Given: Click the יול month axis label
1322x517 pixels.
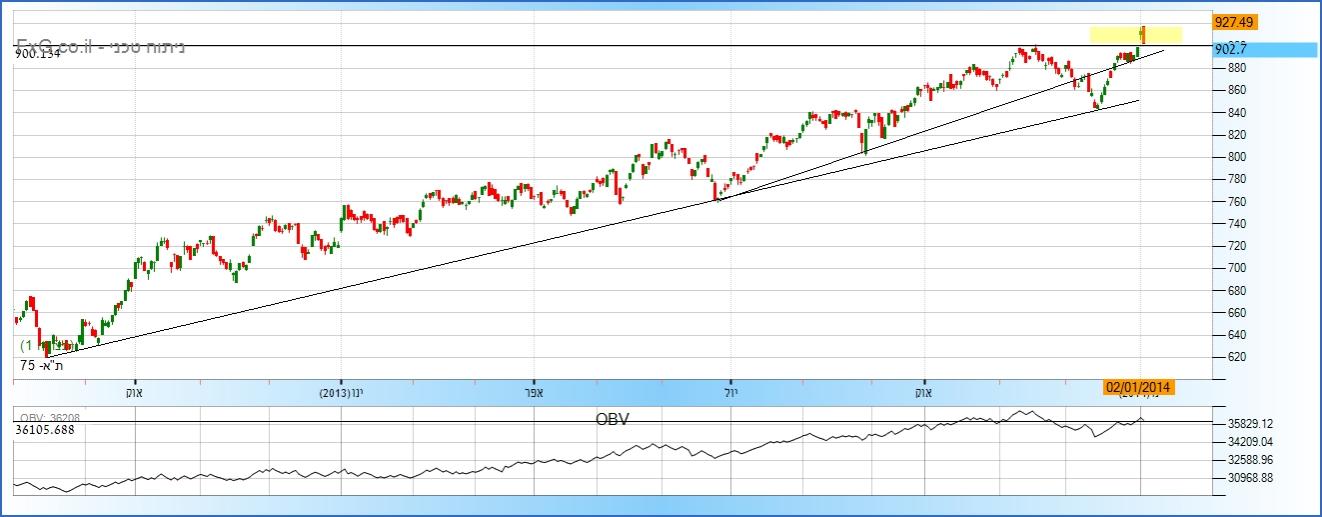Looking at the screenshot, I should click(x=731, y=393).
